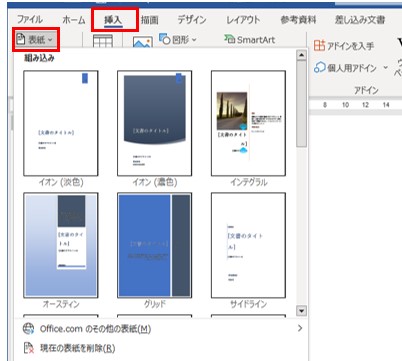Click the Office.com globe icon
The height and width of the screenshot is (361, 402).
click(x=29, y=329)
